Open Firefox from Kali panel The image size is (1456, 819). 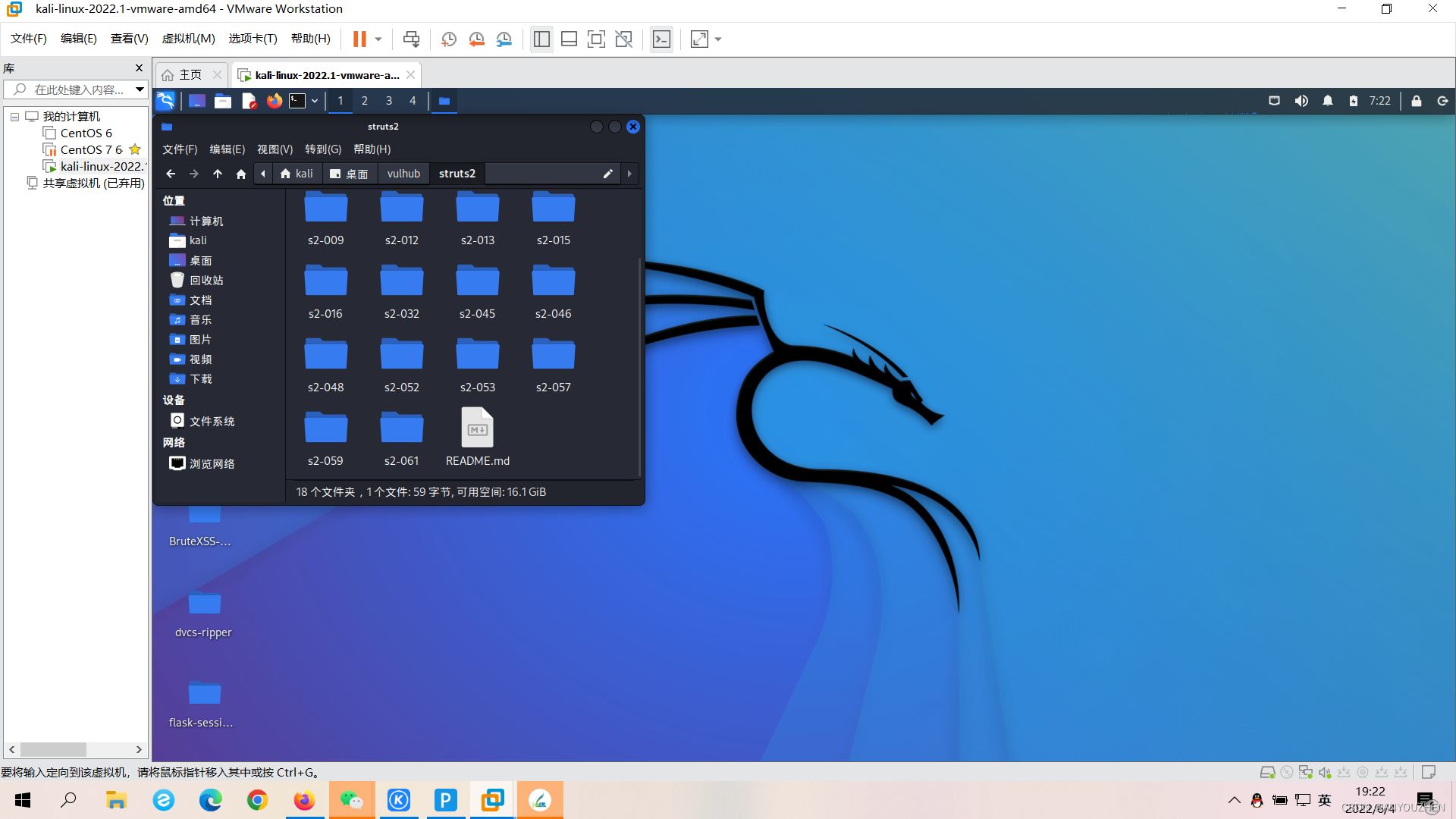pos(274,101)
